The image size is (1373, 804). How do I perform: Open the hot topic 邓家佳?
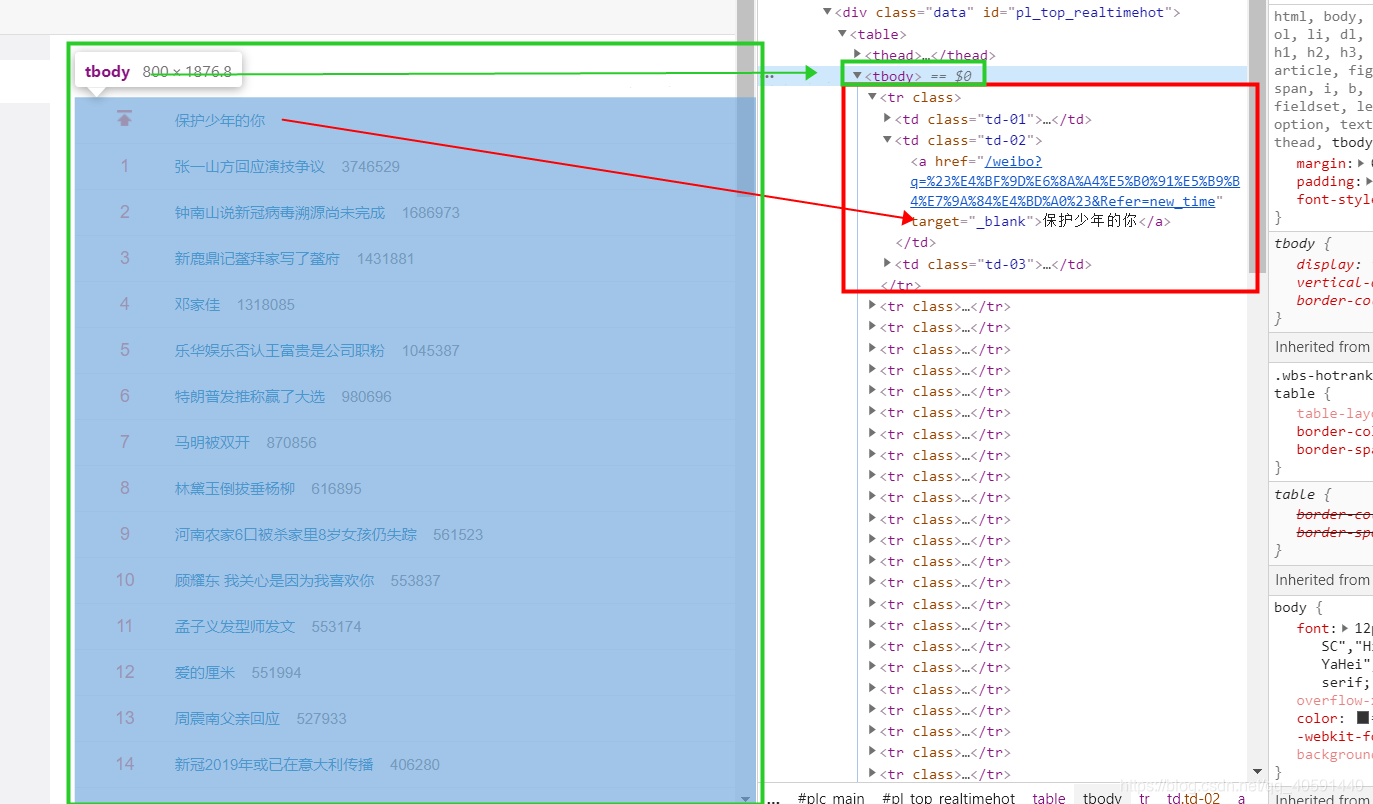point(197,304)
